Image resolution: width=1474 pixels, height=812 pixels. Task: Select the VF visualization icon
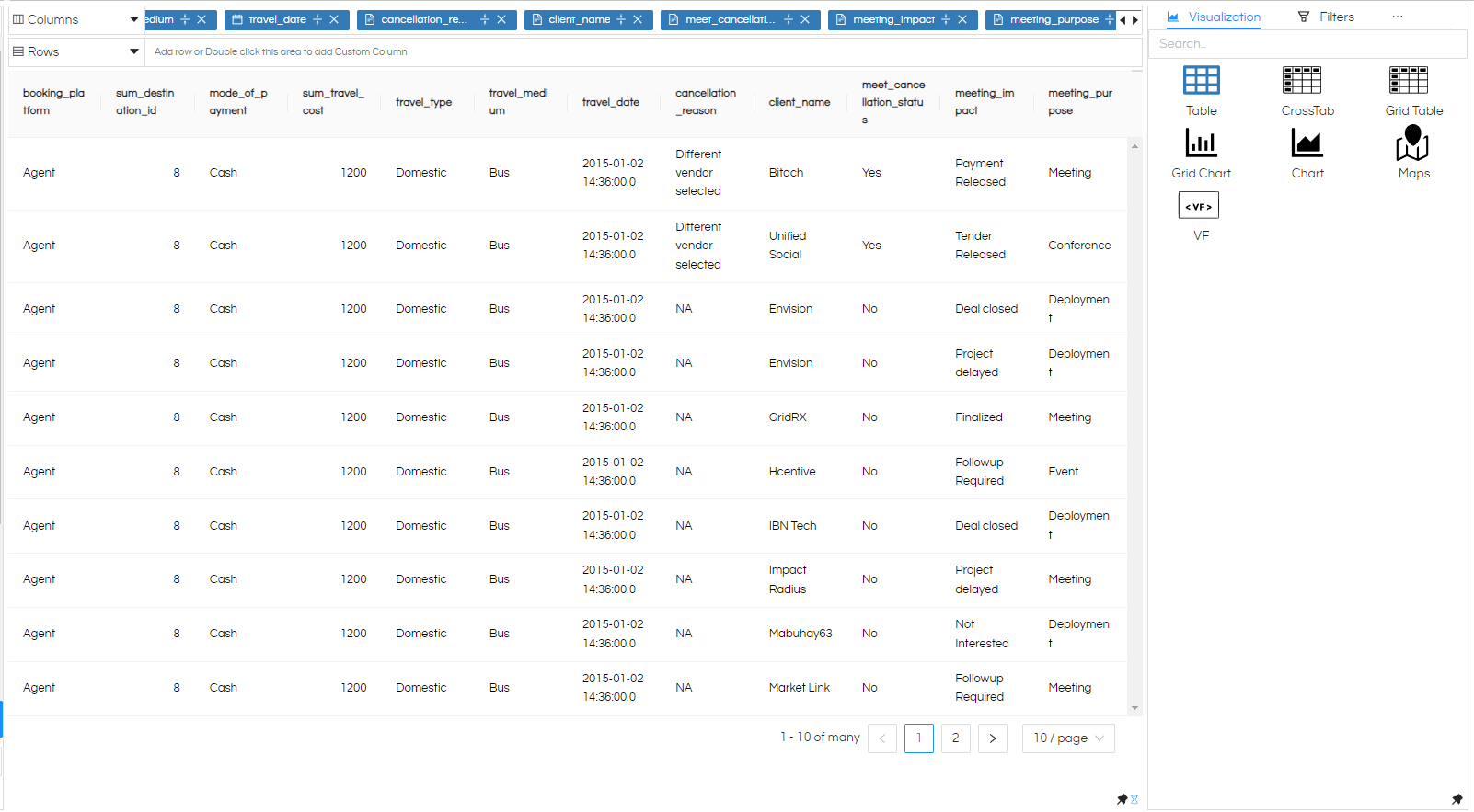pyautogui.click(x=1199, y=205)
